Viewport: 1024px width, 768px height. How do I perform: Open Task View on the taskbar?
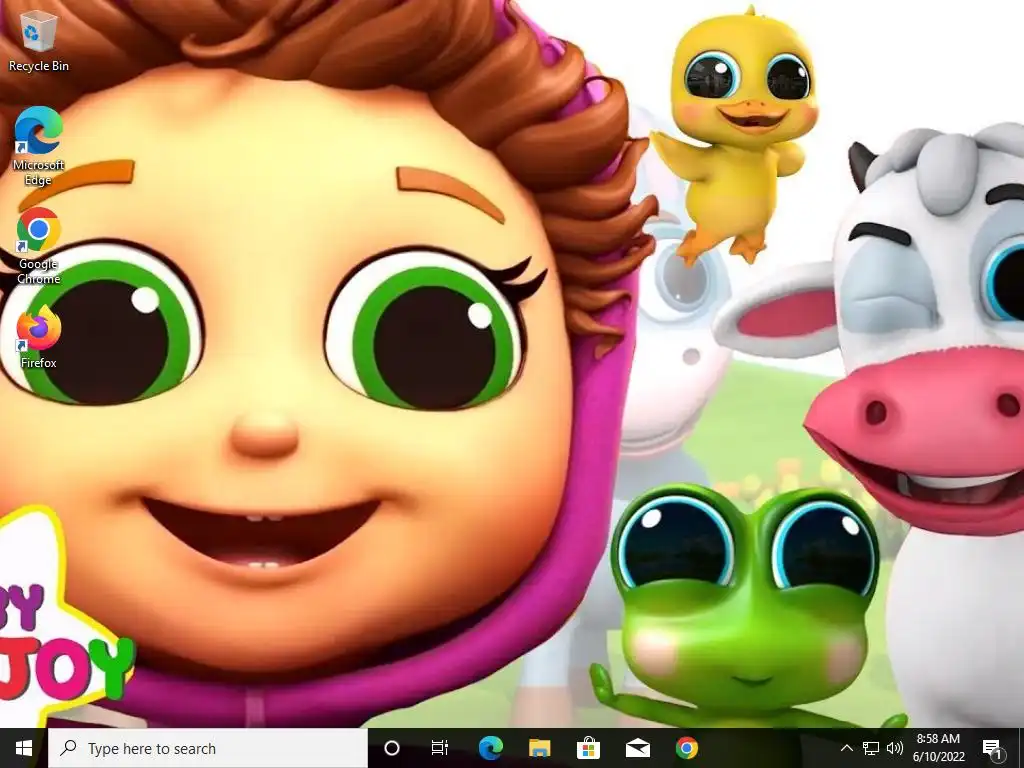pos(440,748)
